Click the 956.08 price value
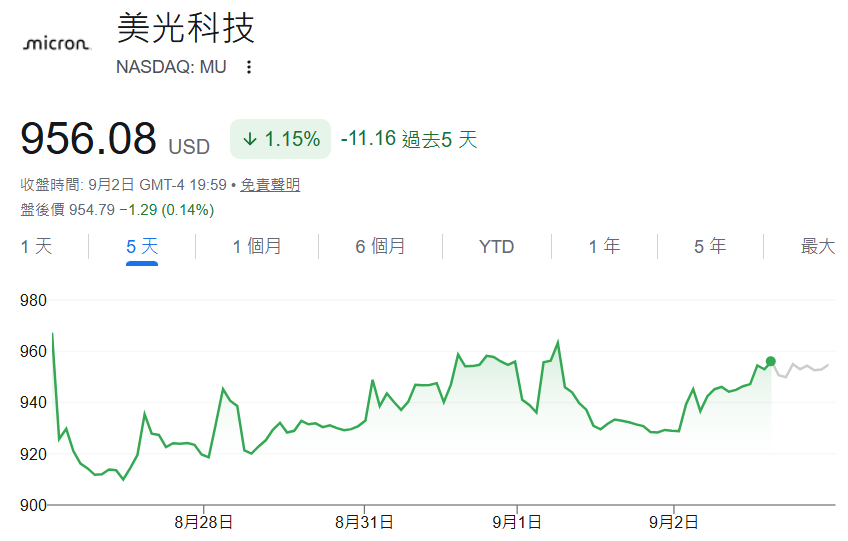Screen dimensions: 848x541 pyautogui.click(x=88, y=138)
